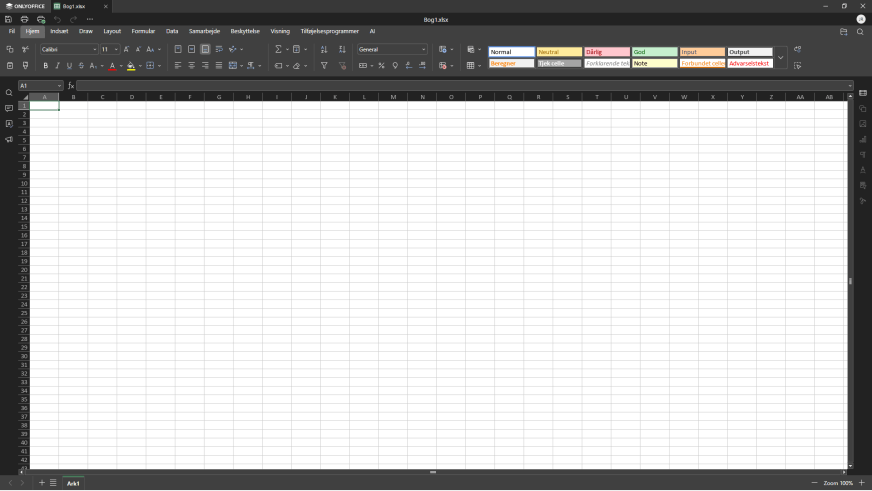
Task: Toggle bold formatting
Action: pos(45,66)
